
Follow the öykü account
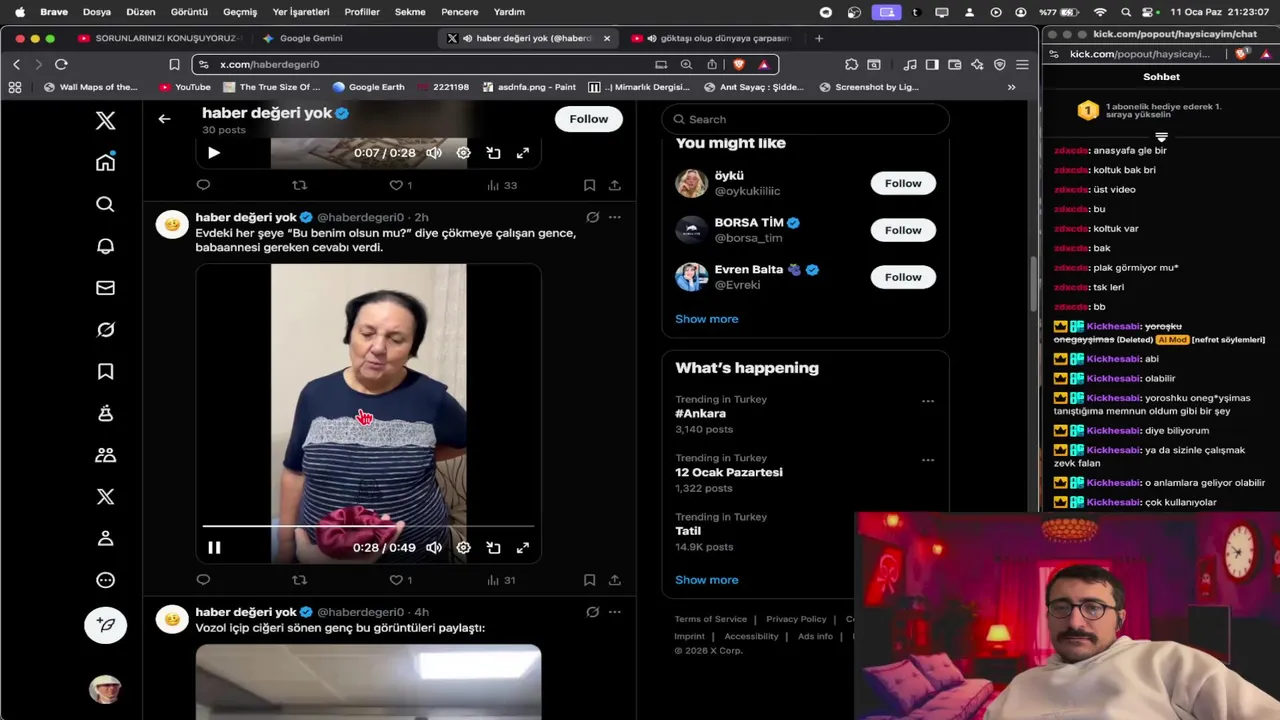902,183
